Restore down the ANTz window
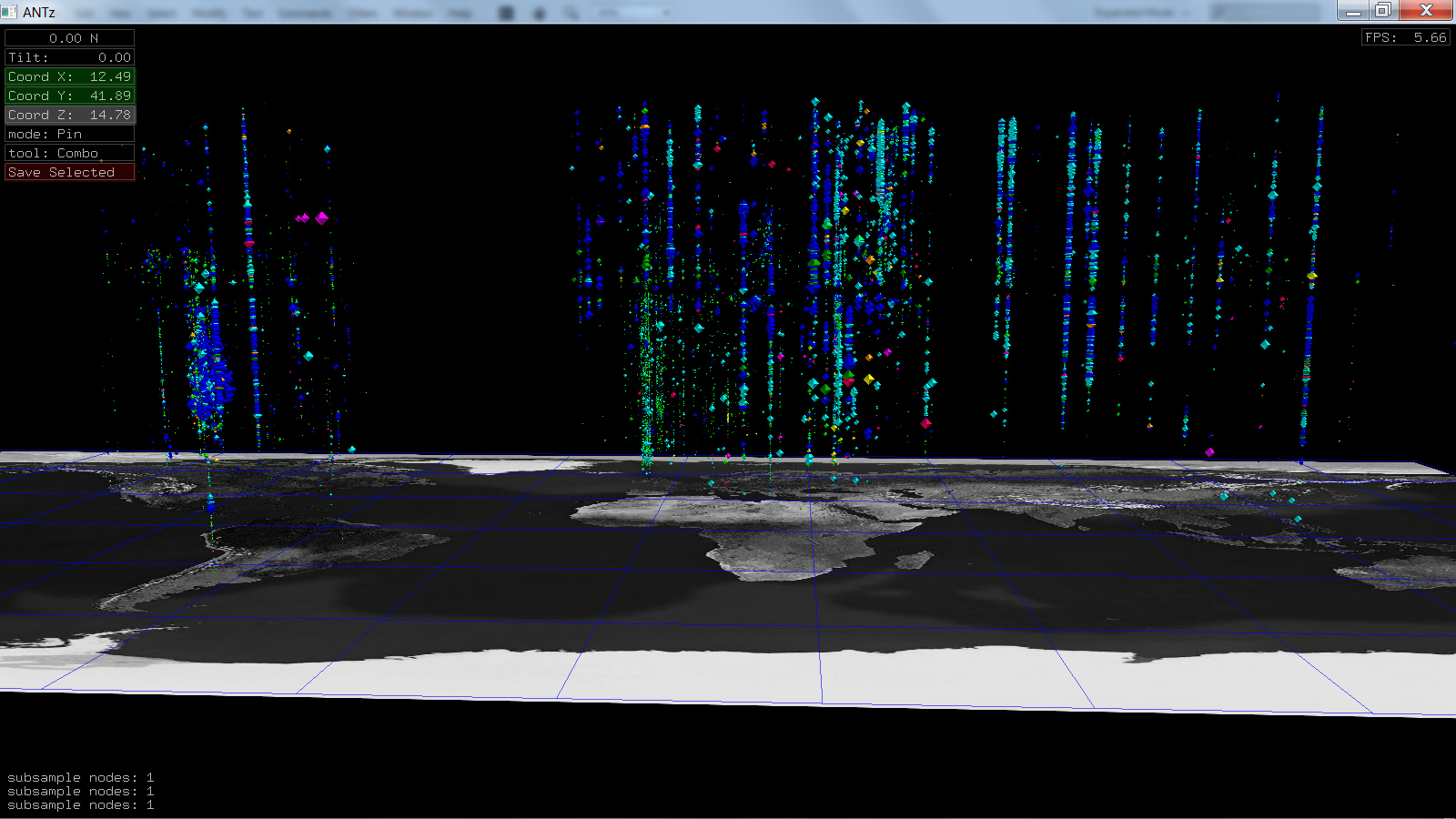This screenshot has width=1456, height=819. (1383, 11)
